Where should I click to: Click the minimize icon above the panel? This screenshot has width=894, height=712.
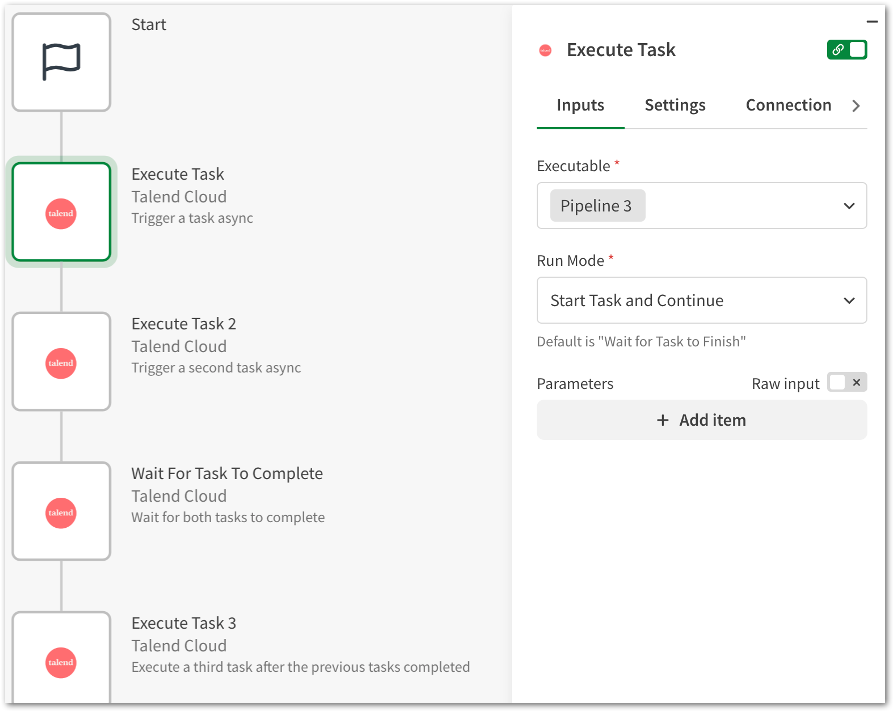pyautogui.click(x=871, y=21)
